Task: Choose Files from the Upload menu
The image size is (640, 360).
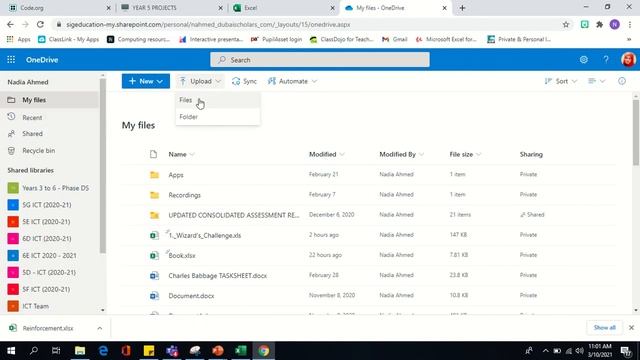Action: [x=218, y=100]
